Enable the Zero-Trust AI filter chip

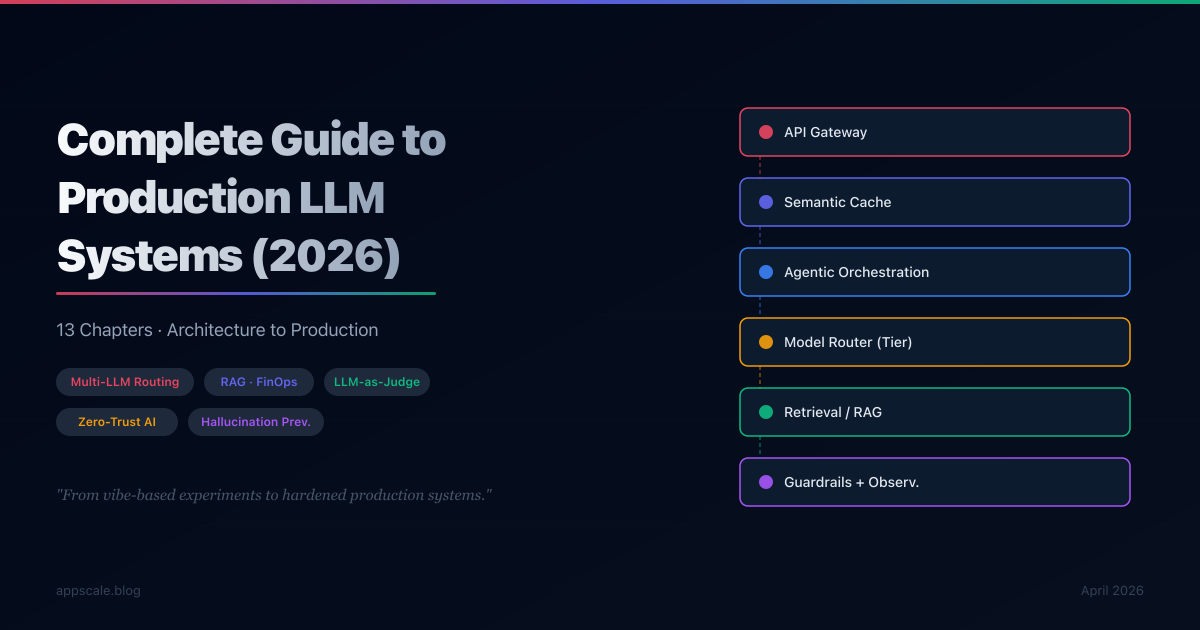(117, 421)
